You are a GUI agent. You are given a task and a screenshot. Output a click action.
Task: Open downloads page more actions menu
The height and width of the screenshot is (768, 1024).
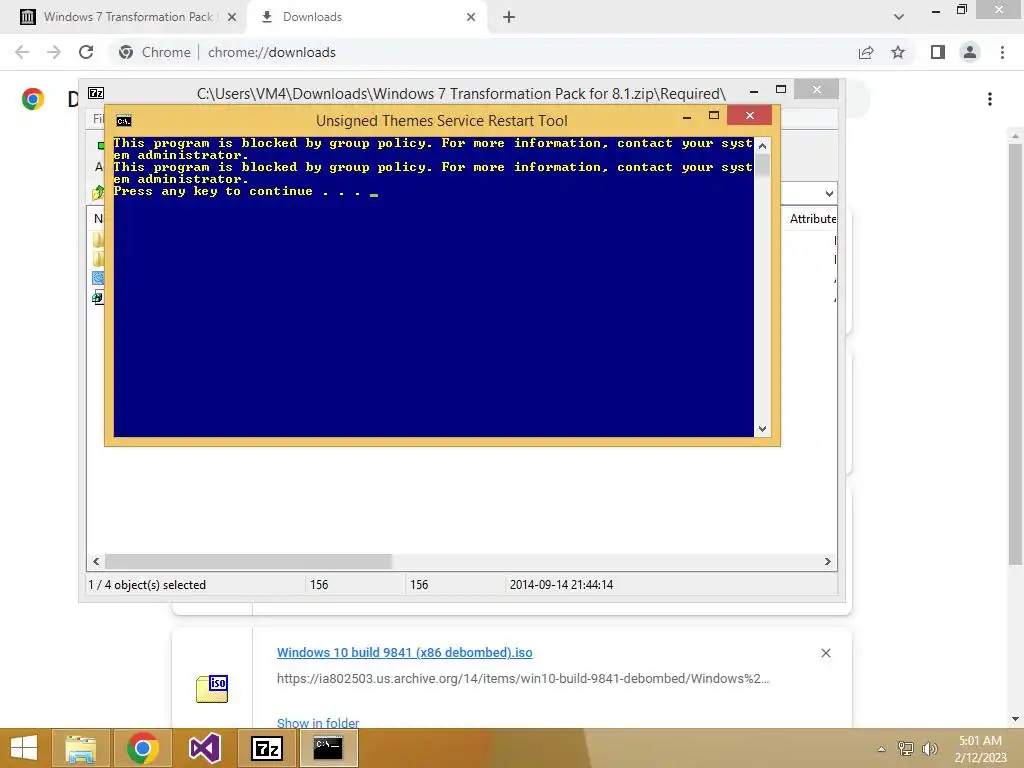click(x=990, y=99)
